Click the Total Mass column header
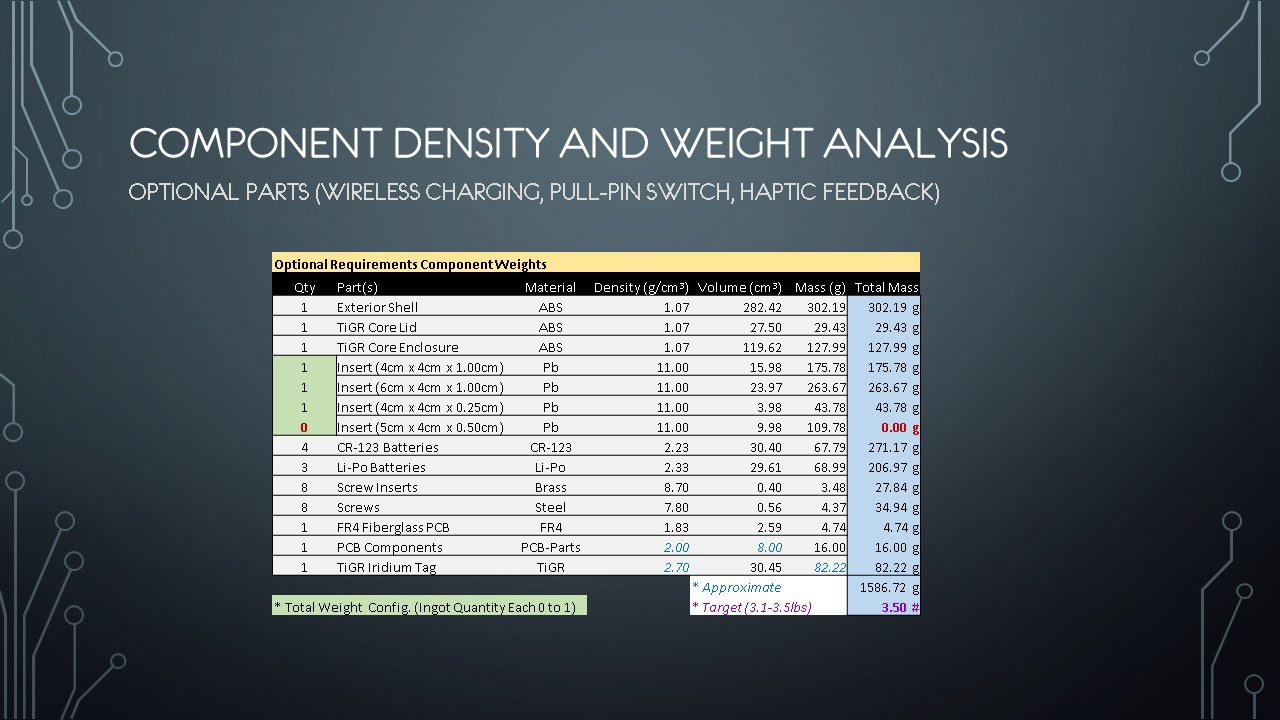The width and height of the screenshot is (1280, 720). coord(885,287)
